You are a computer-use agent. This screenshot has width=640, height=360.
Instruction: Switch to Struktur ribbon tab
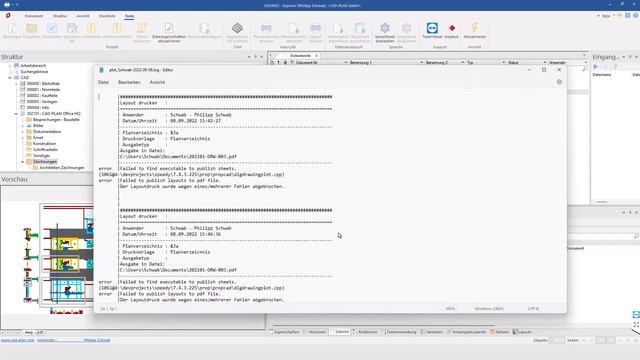[x=60, y=16]
